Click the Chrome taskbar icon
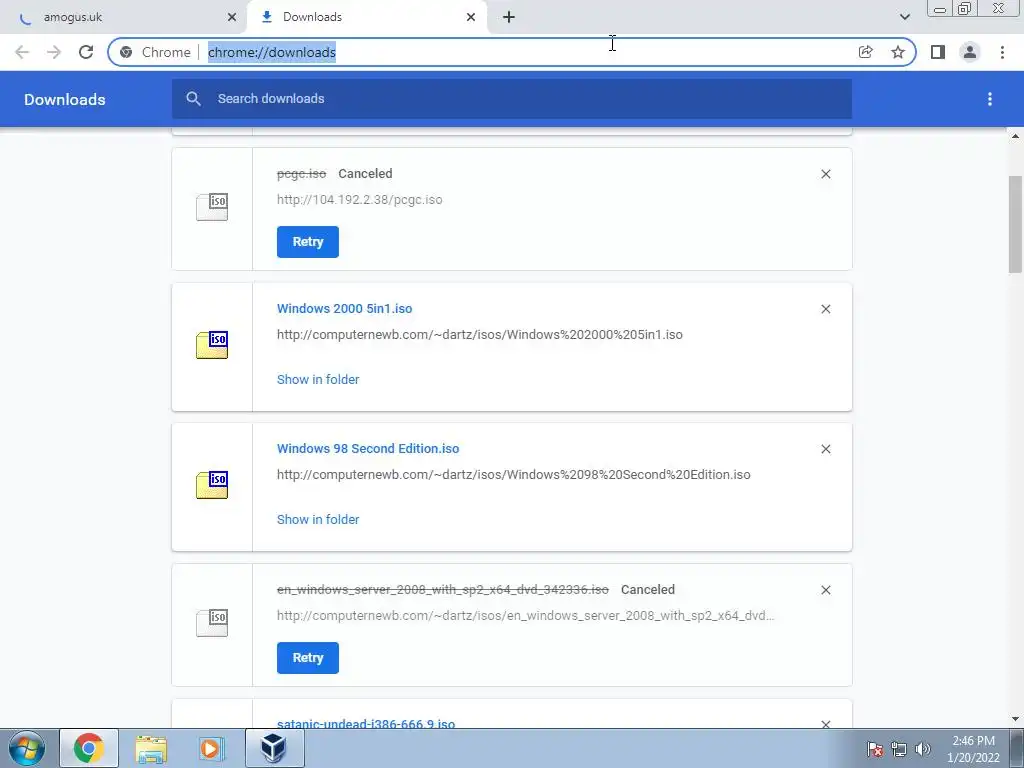The image size is (1024, 768). tap(89, 748)
